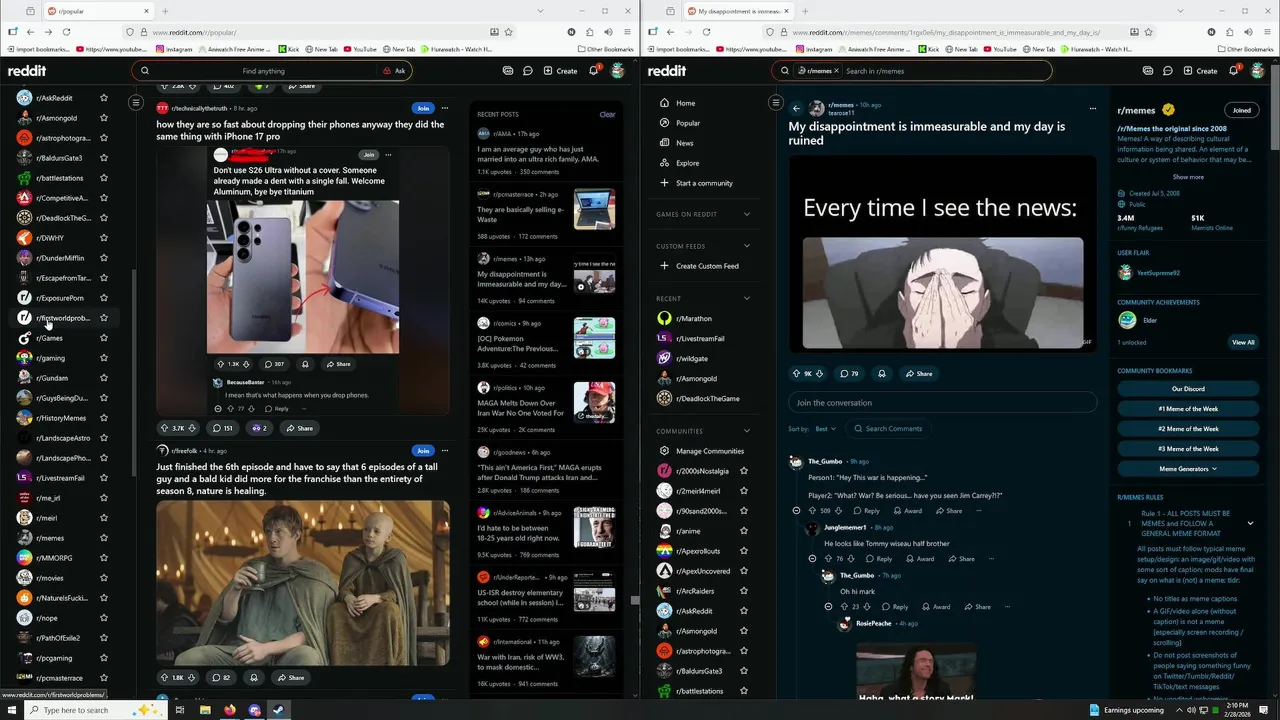Collapse Rule 1 in r/memes rules

pos(1250,523)
